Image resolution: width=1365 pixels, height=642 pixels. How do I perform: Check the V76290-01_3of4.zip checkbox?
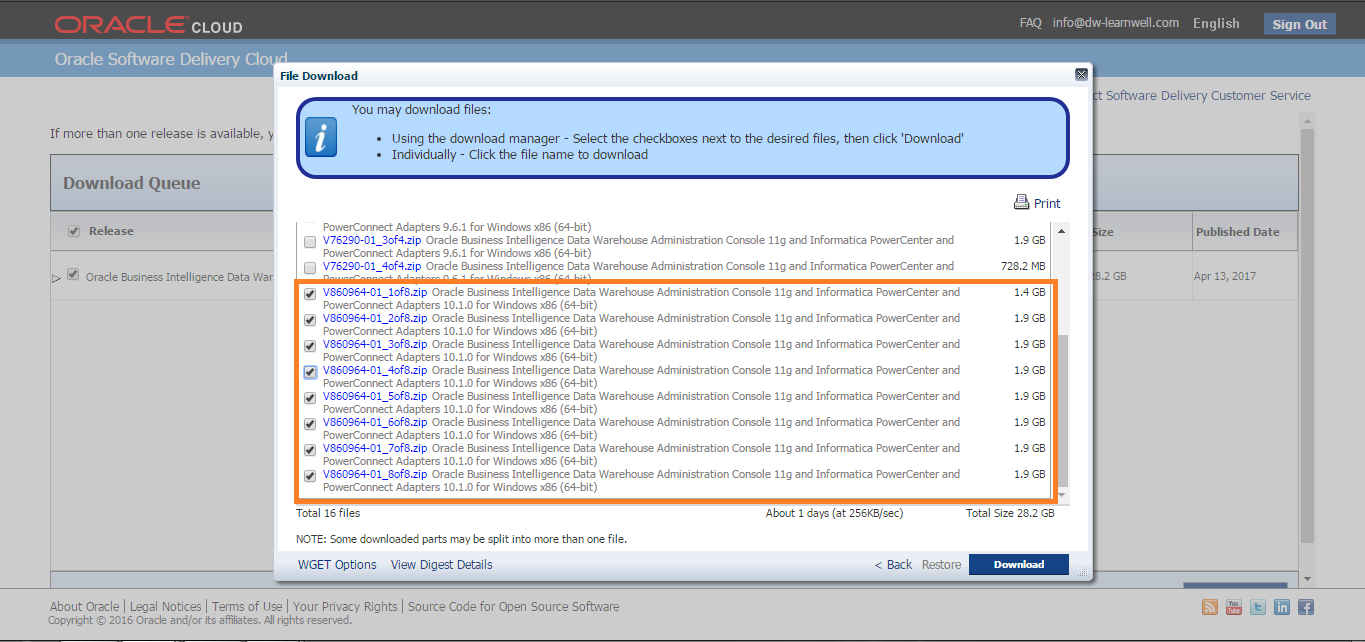click(x=310, y=242)
